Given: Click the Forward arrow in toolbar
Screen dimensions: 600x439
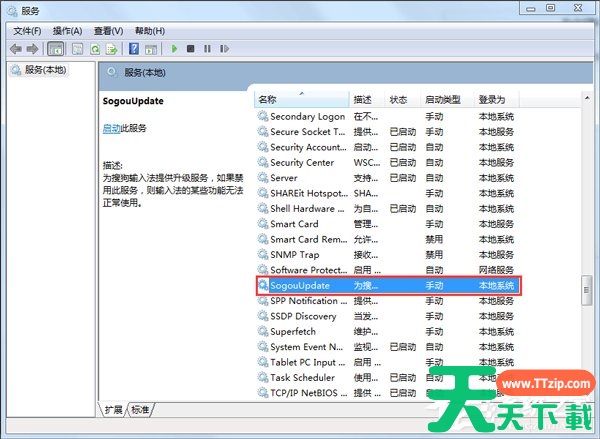Looking at the screenshot, I should tap(32, 49).
